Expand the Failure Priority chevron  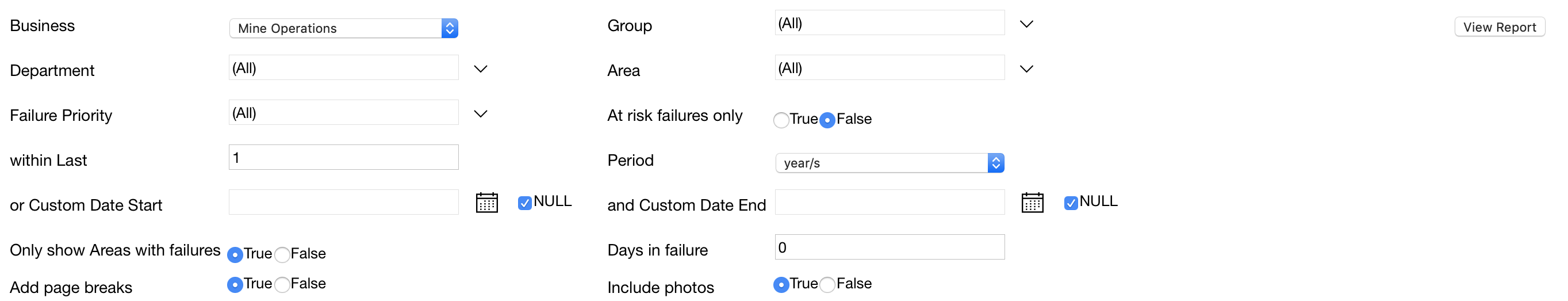click(480, 114)
